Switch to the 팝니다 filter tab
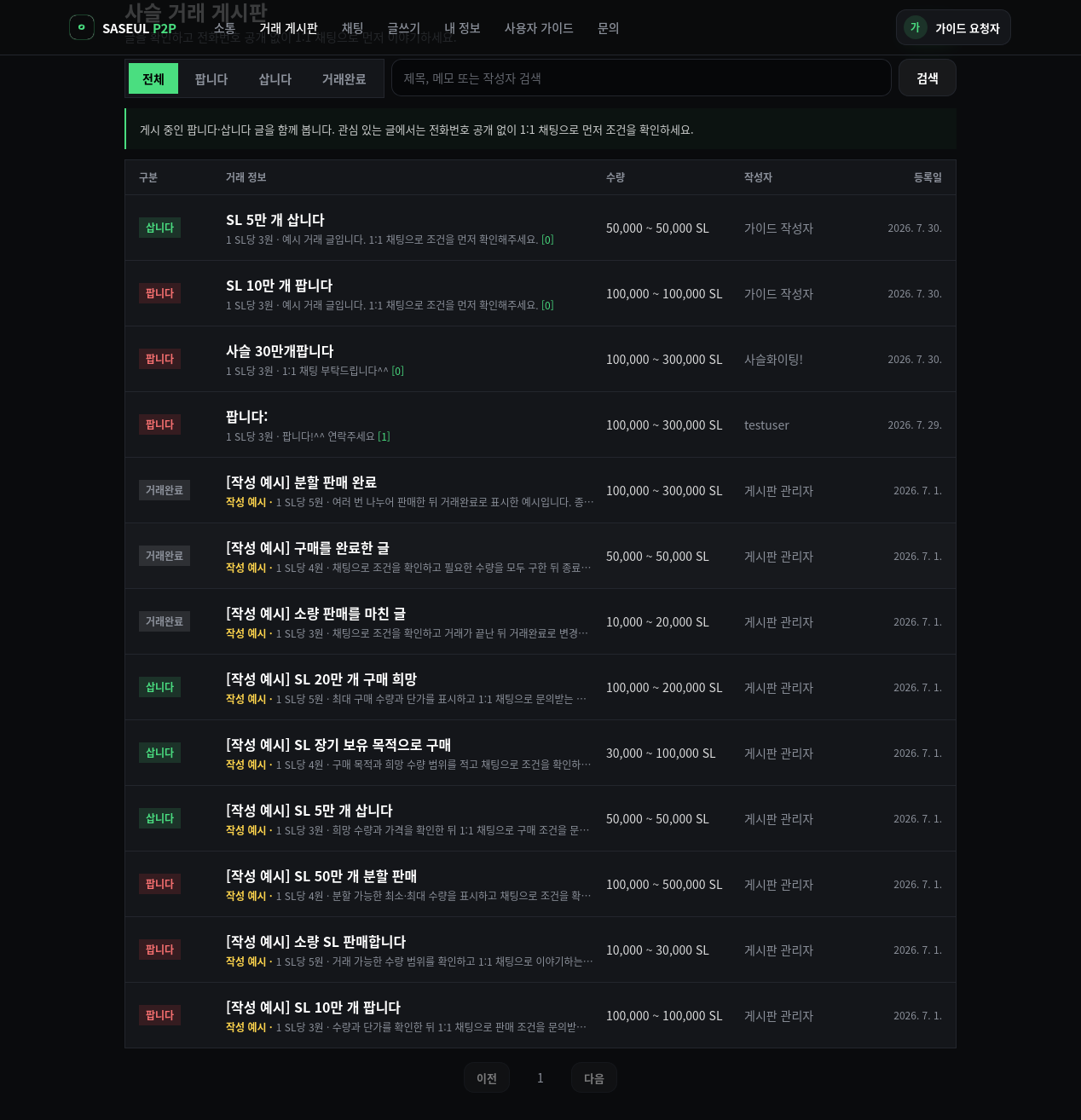This screenshot has width=1081, height=1120. [211, 78]
